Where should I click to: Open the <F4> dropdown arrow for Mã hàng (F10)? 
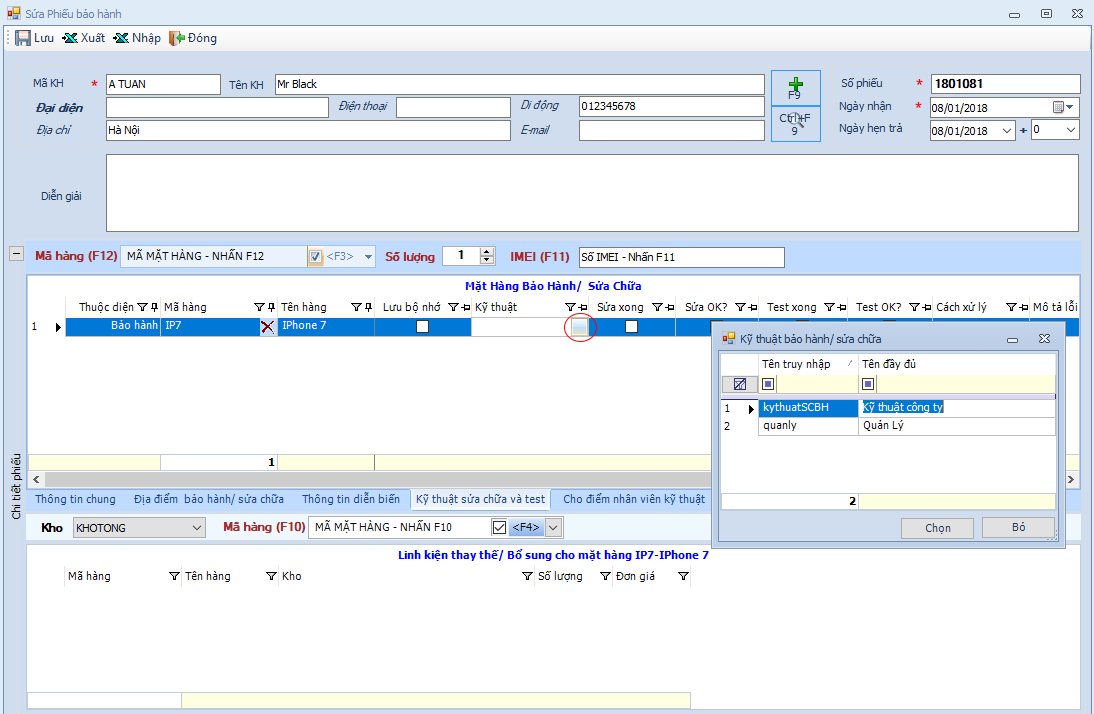coord(553,528)
